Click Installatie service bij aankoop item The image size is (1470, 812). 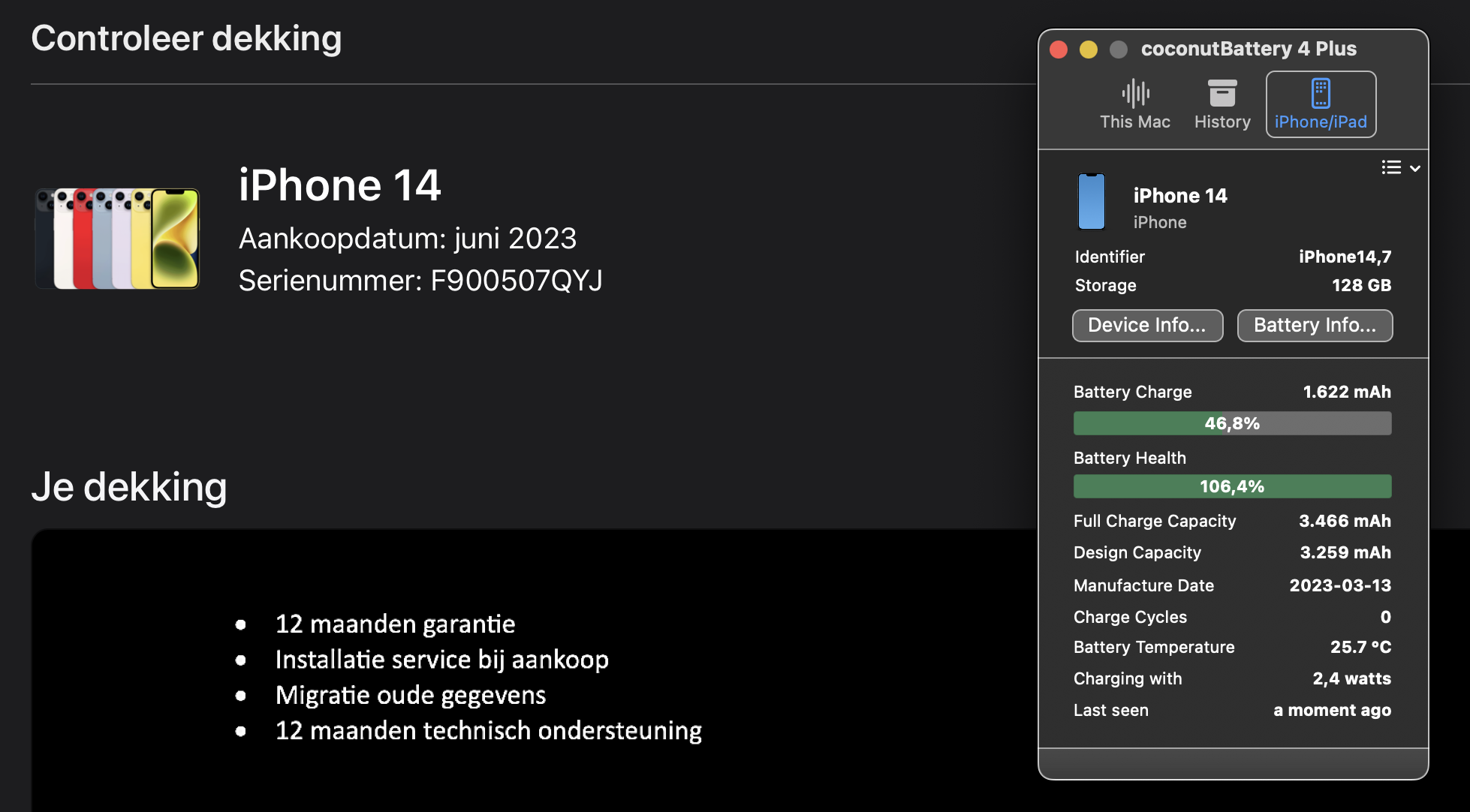tap(441, 660)
